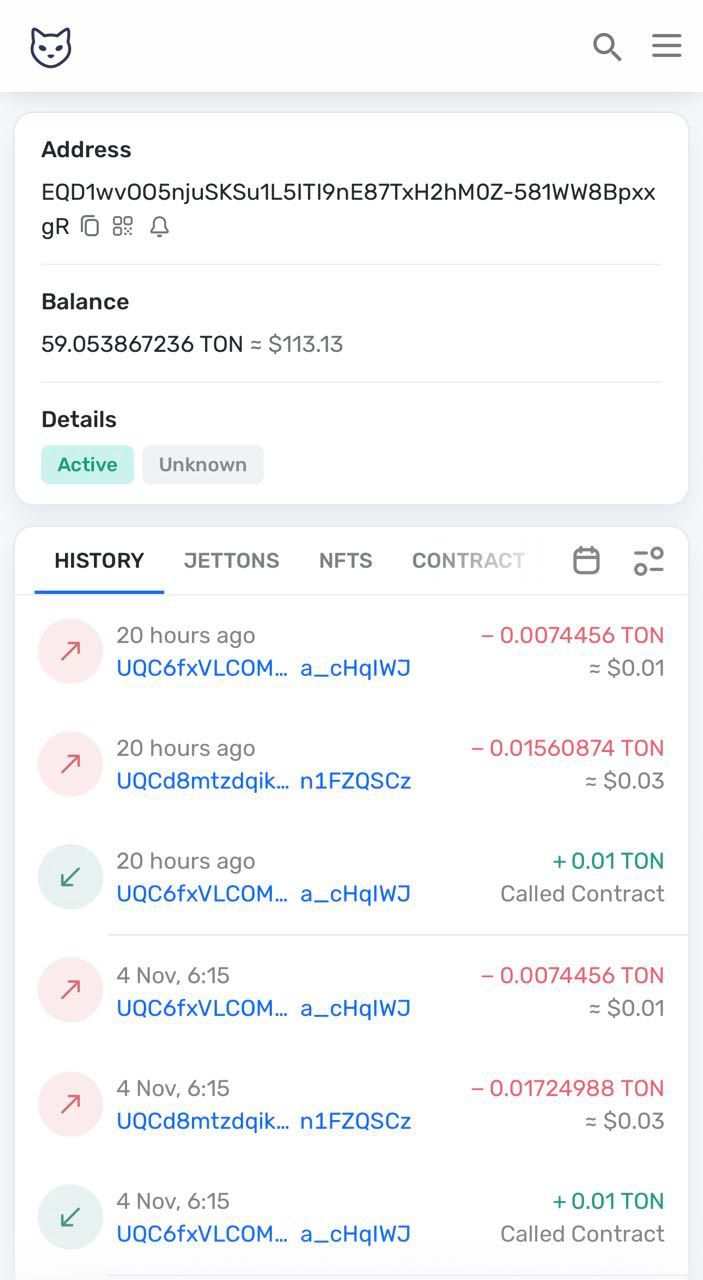
Task: Open the hamburger menu
Action: [x=666, y=46]
